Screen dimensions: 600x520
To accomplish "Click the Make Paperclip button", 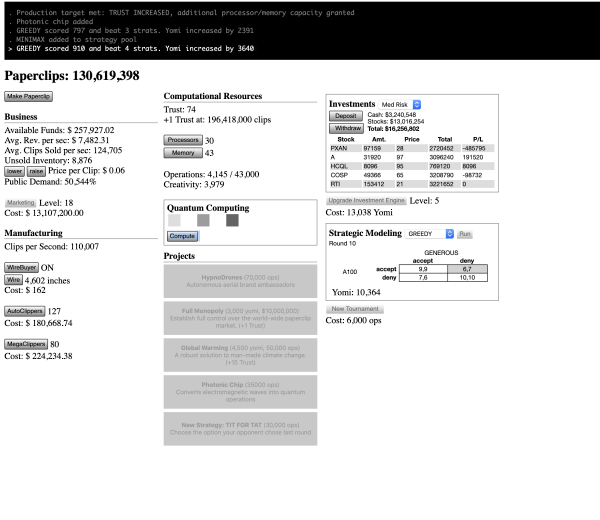I will [29, 96].
